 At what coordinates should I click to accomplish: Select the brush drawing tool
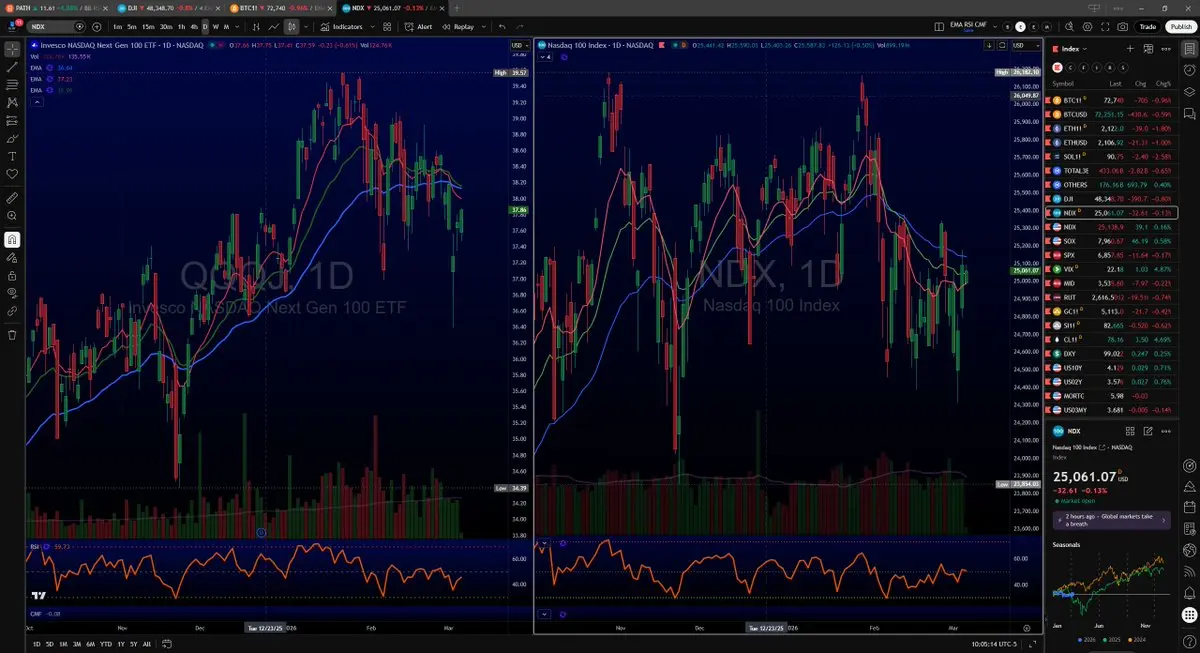12,138
